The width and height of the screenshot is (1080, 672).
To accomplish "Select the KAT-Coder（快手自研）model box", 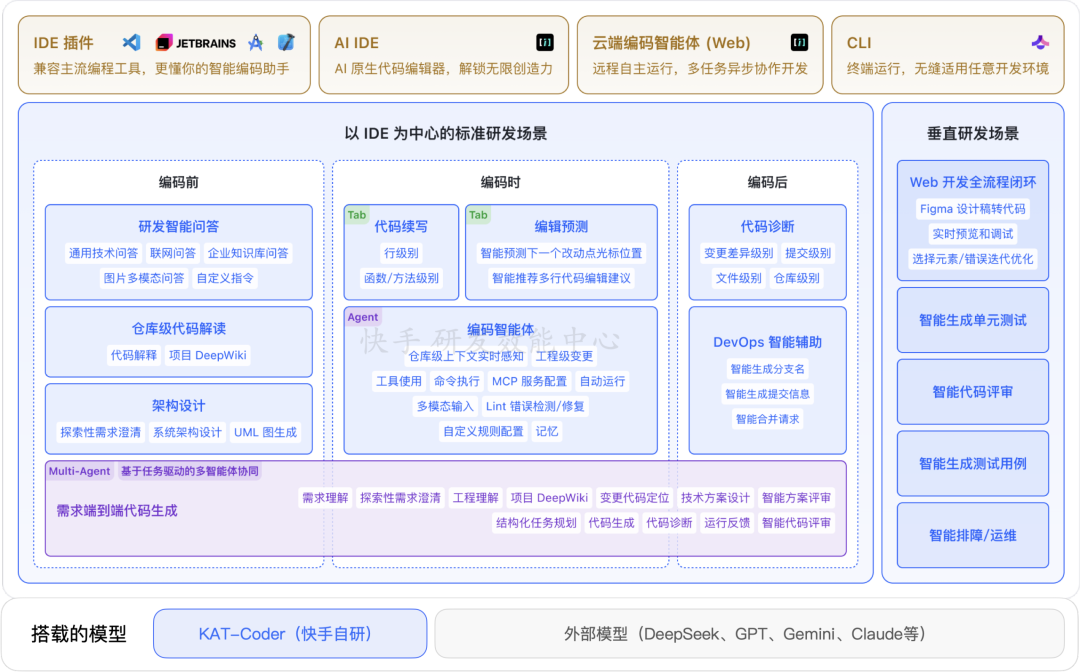I will [x=290, y=633].
